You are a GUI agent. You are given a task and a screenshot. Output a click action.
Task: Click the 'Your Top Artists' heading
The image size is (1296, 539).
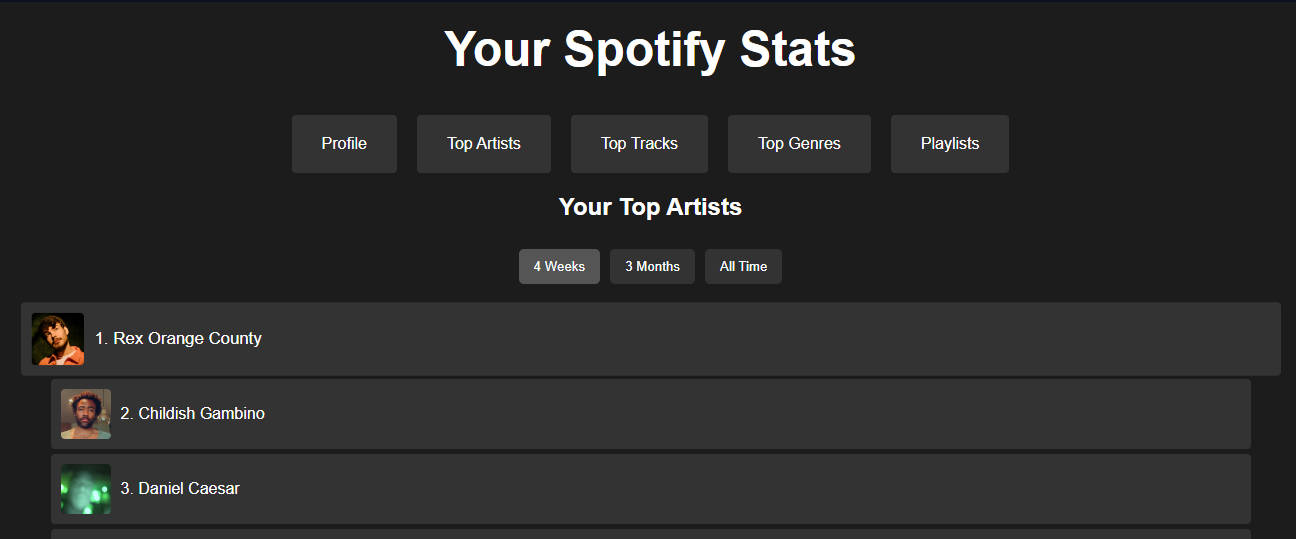tap(650, 207)
